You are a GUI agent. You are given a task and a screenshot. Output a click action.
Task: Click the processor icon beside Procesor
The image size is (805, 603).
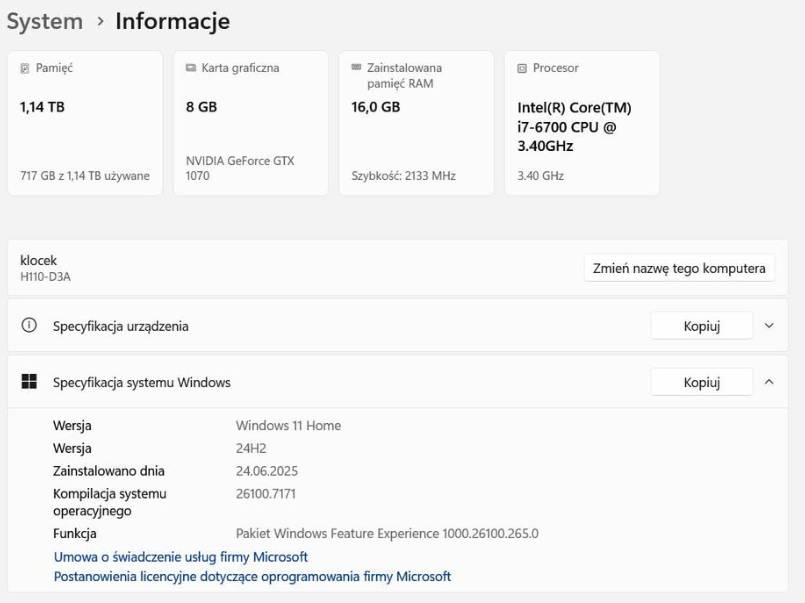coord(522,69)
